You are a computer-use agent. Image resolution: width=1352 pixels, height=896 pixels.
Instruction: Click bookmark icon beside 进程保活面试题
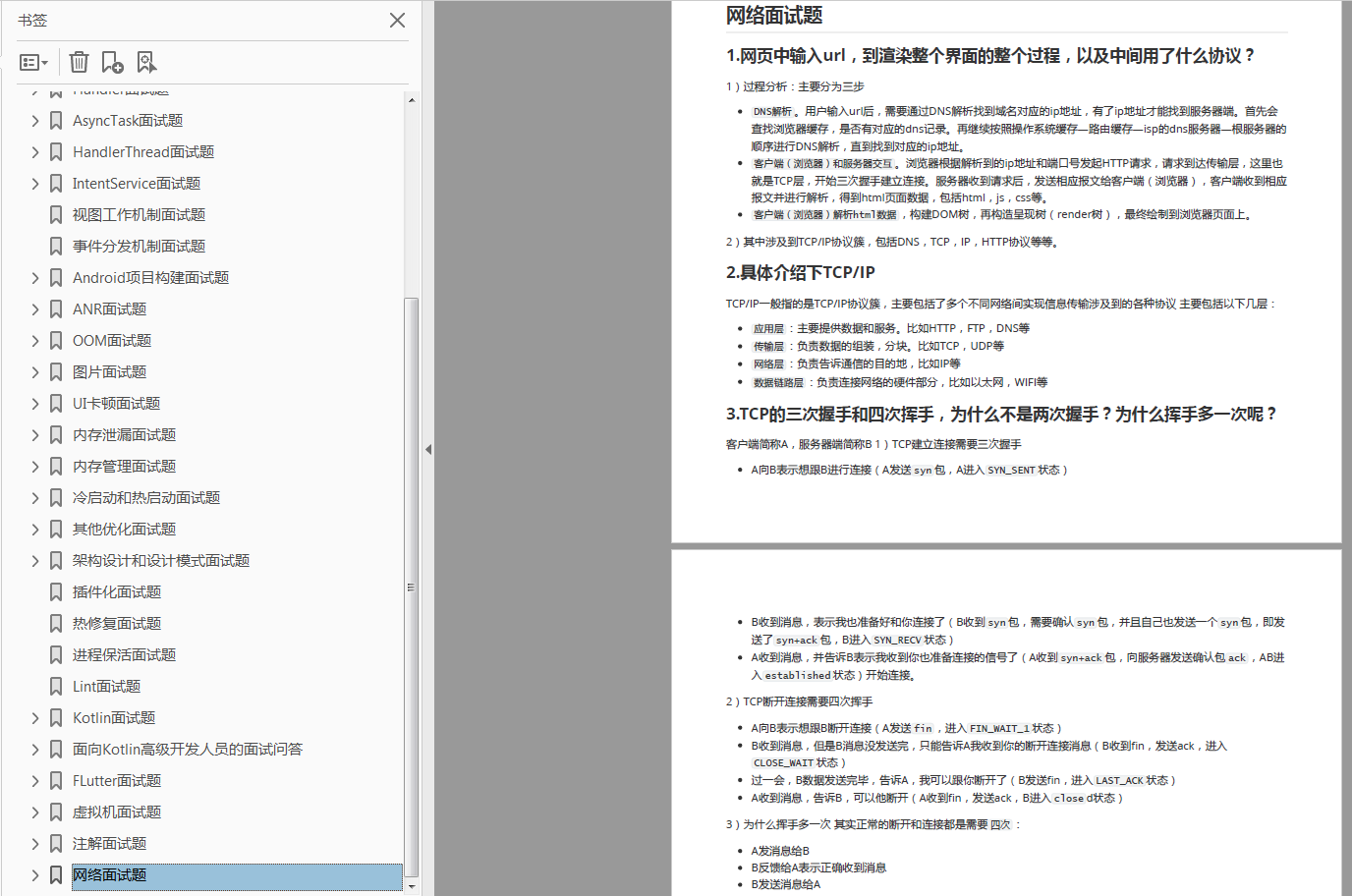(56, 655)
